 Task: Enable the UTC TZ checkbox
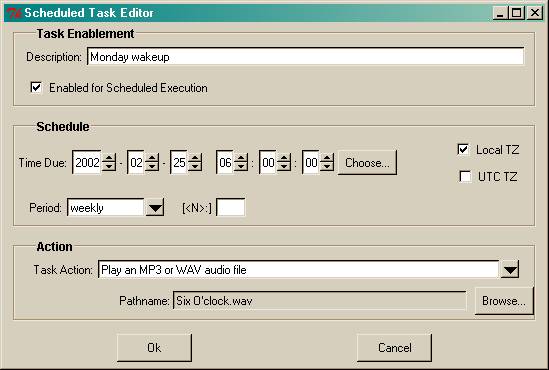(x=465, y=176)
